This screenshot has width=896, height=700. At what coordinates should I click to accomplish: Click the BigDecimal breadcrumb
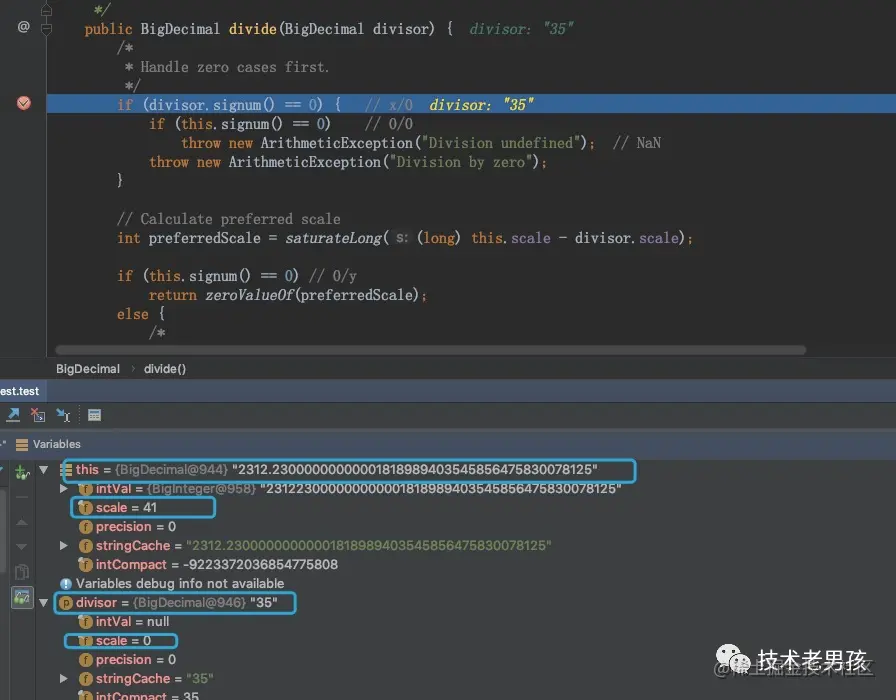pos(88,369)
